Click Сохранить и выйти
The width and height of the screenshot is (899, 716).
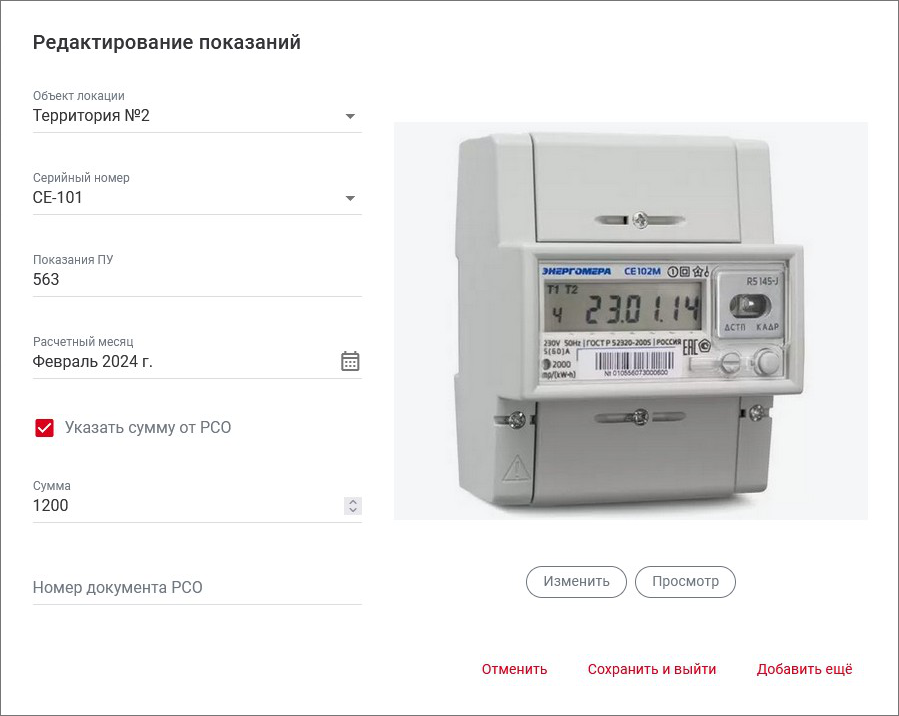point(652,670)
